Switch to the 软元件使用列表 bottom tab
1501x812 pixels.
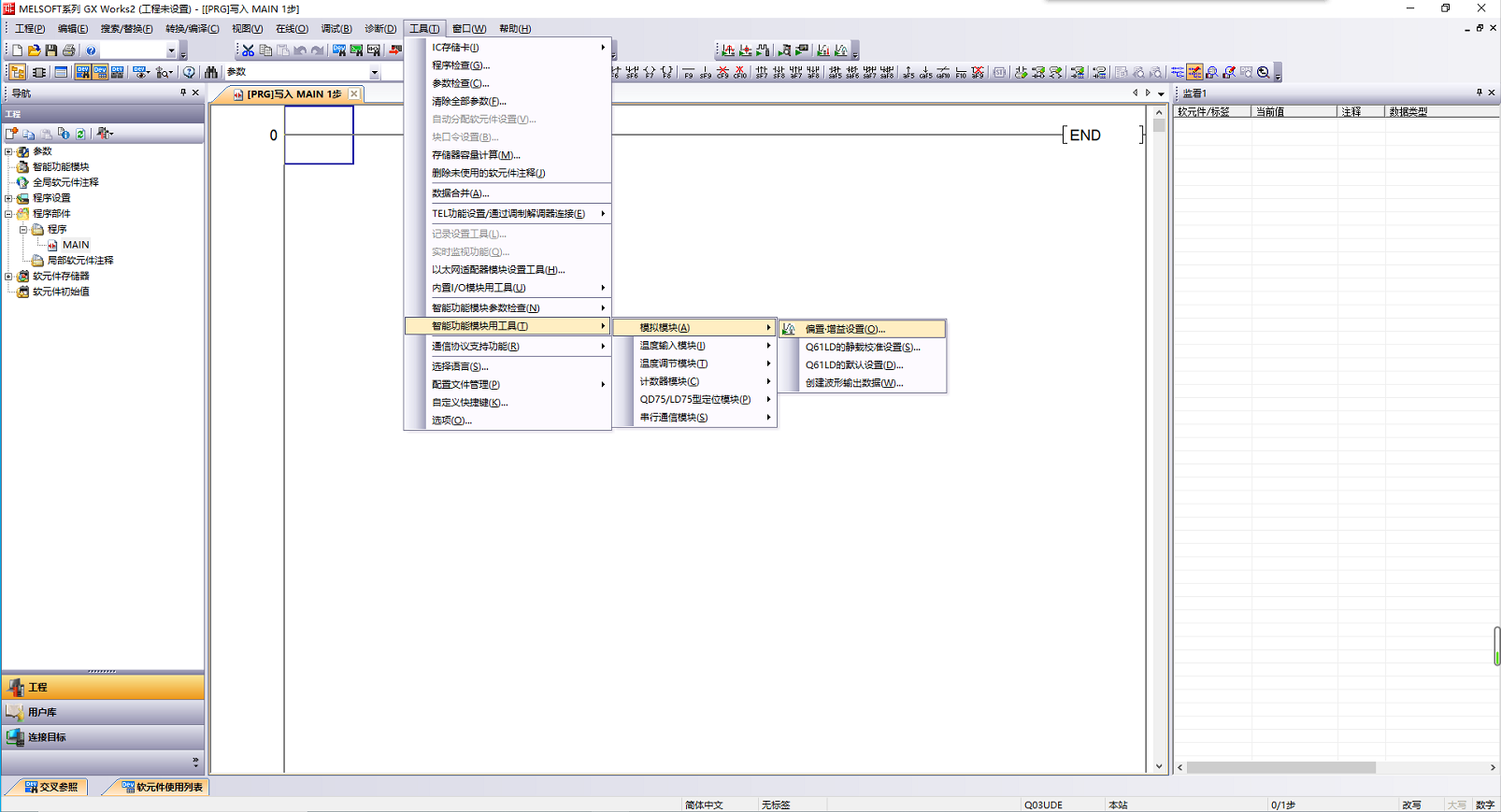tap(163, 787)
